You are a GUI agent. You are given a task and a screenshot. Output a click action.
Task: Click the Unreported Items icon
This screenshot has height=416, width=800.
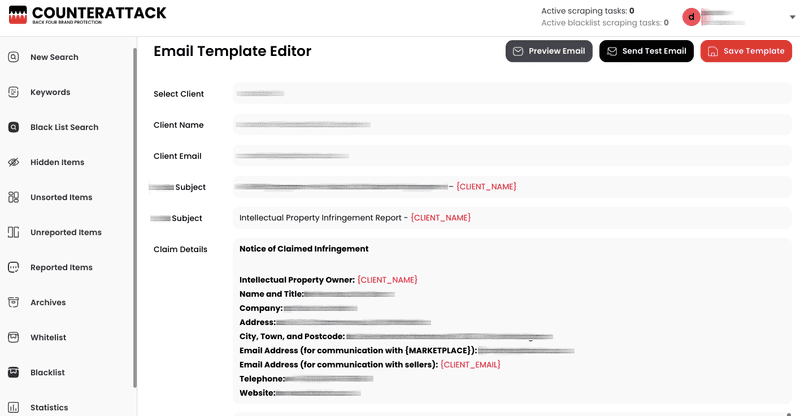13,232
